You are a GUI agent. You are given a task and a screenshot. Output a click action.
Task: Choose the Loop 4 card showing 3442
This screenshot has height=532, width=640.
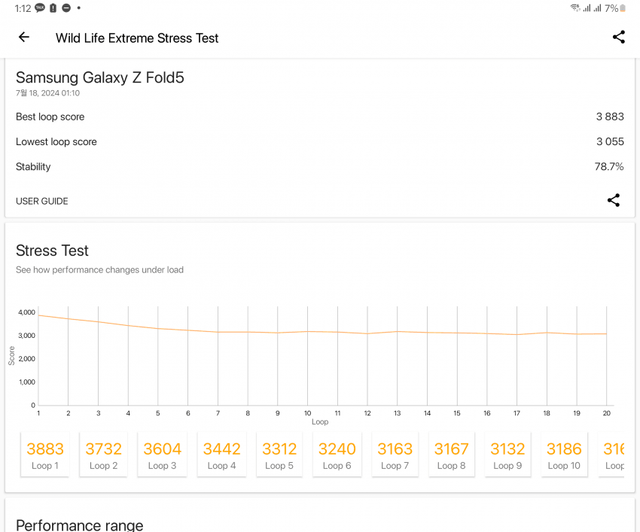[221, 455]
